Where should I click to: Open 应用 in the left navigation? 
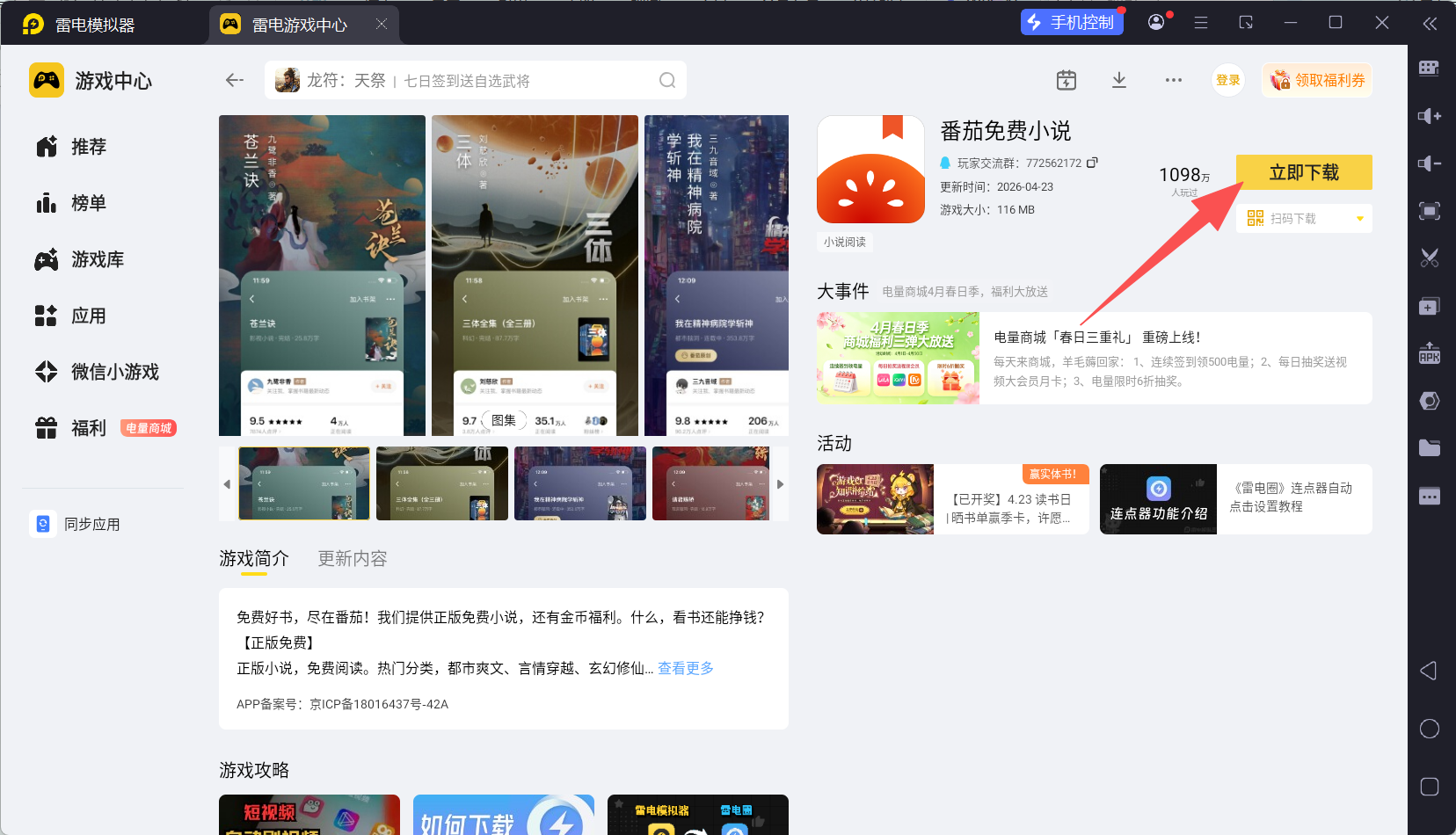click(x=71, y=316)
